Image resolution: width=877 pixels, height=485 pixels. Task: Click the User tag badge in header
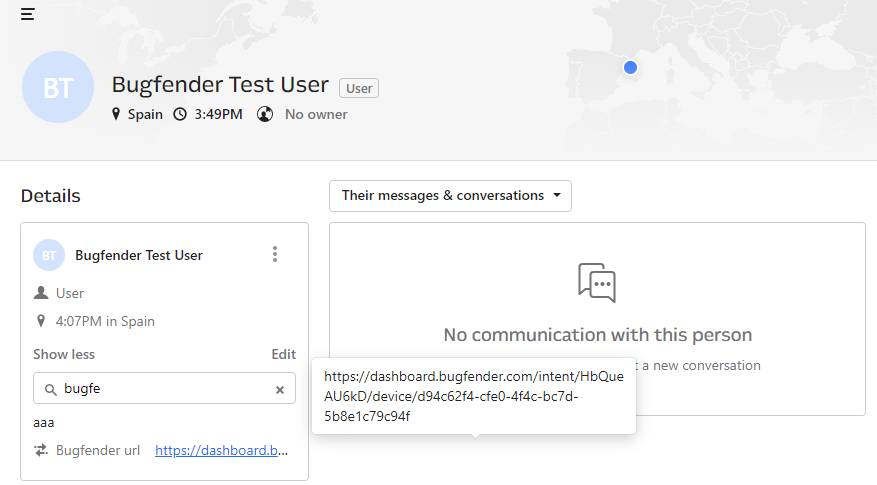point(359,88)
